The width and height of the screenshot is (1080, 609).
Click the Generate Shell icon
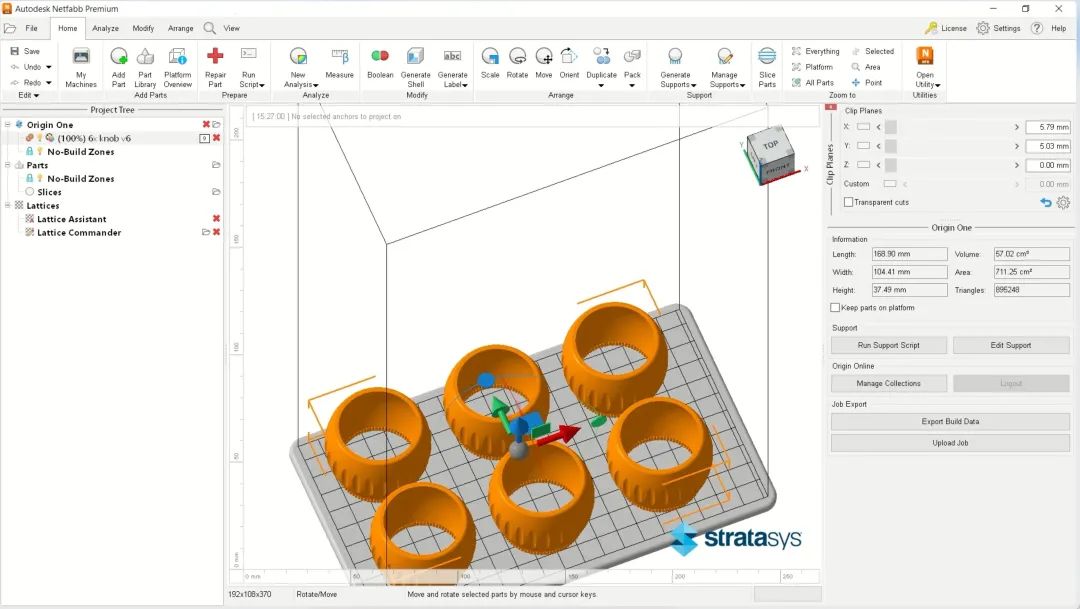pos(415,58)
